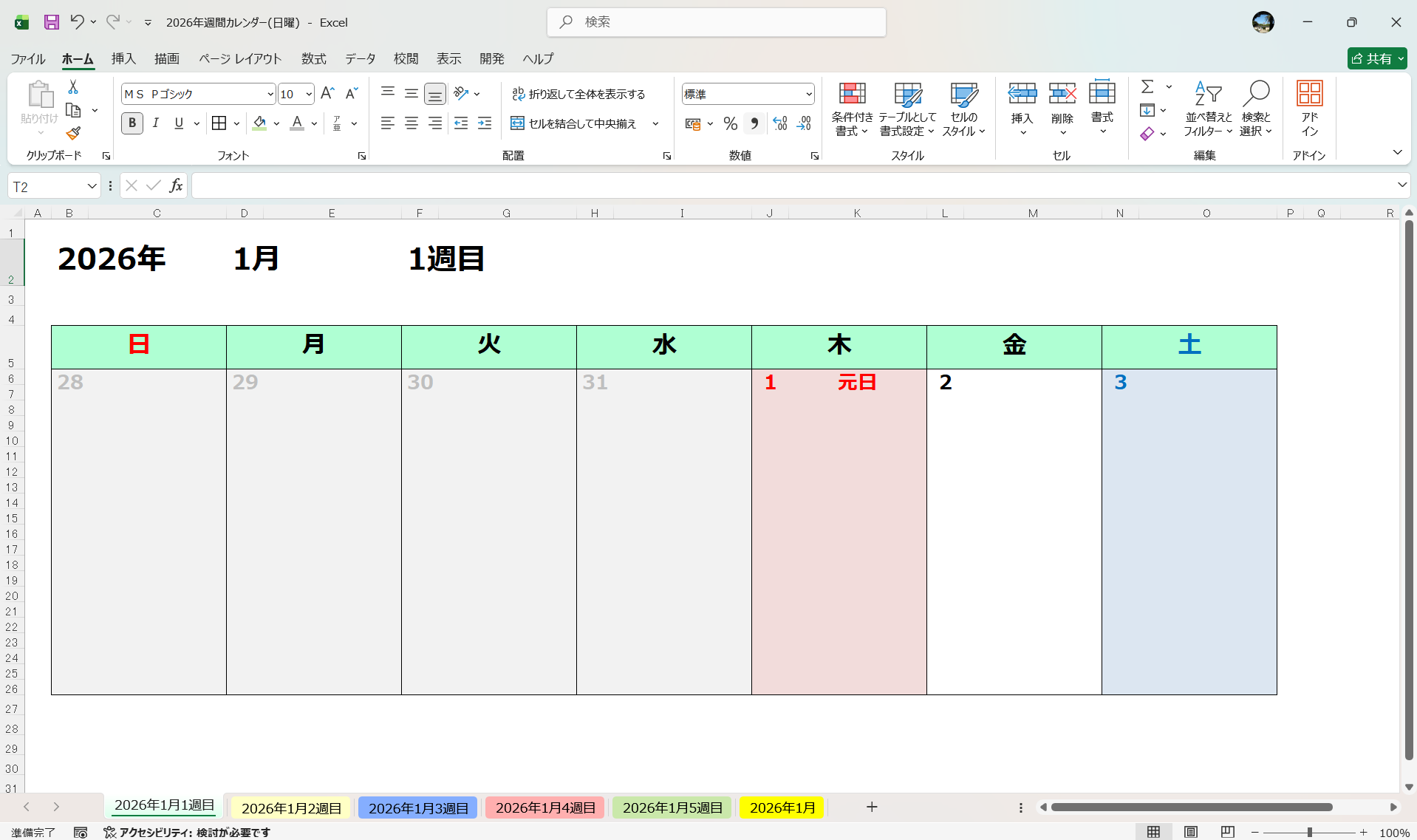Image resolution: width=1417 pixels, height=840 pixels.
Task: Click the Cut scissors icon
Action: point(73,87)
